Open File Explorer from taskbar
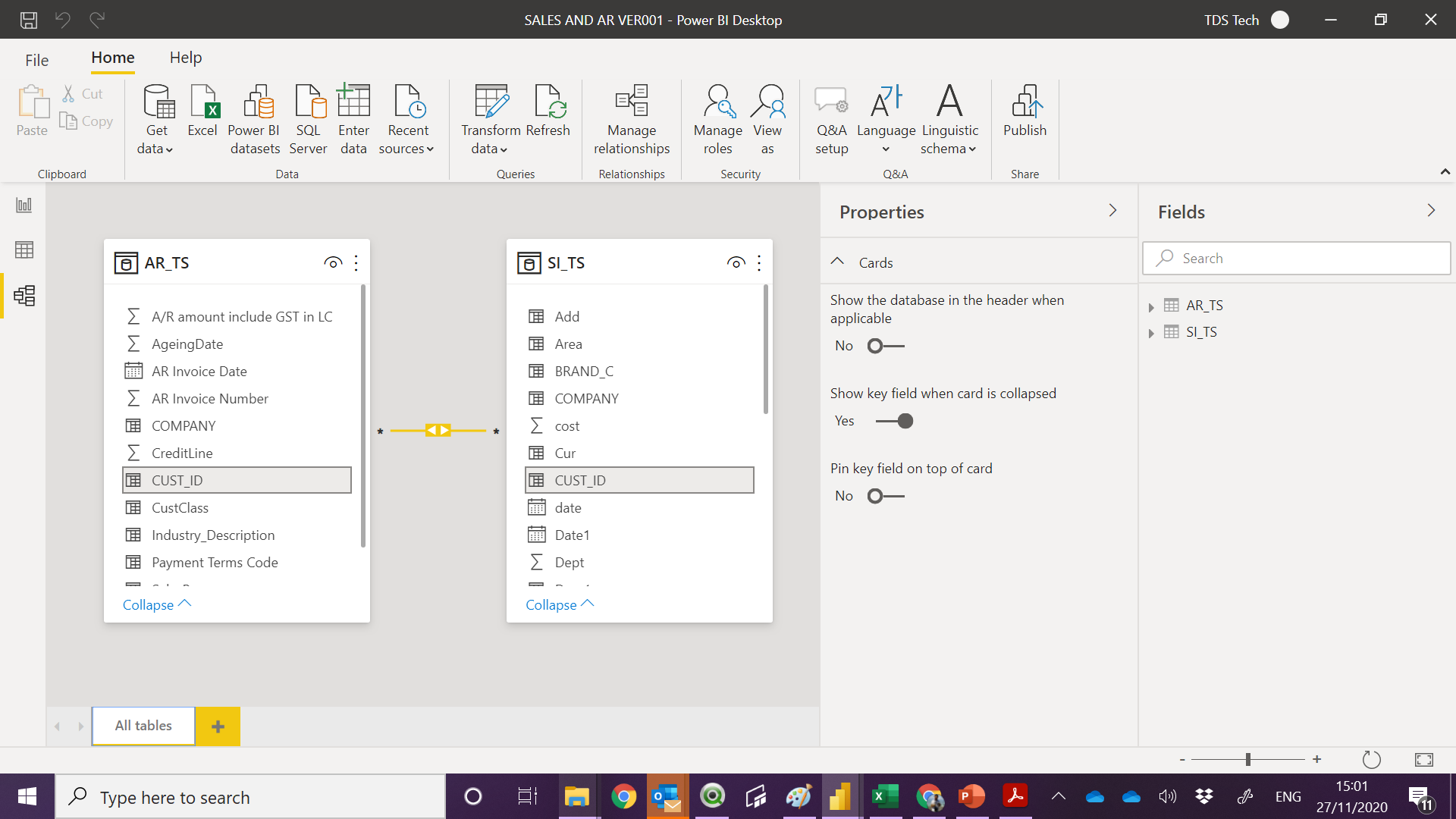The image size is (1456, 819). [x=577, y=796]
